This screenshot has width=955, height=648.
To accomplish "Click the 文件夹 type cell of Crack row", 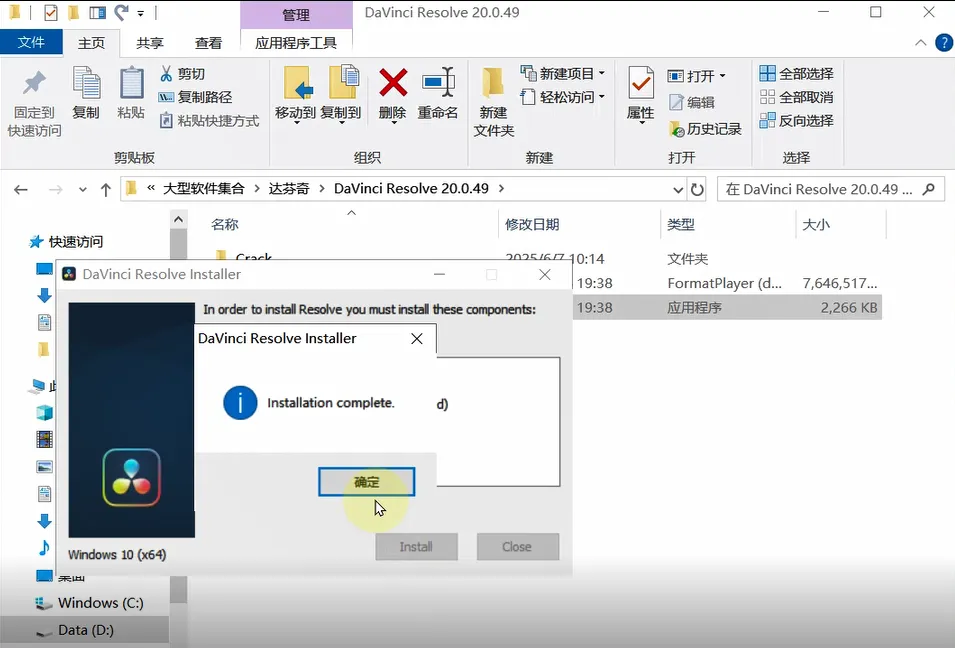I will pos(688,259).
